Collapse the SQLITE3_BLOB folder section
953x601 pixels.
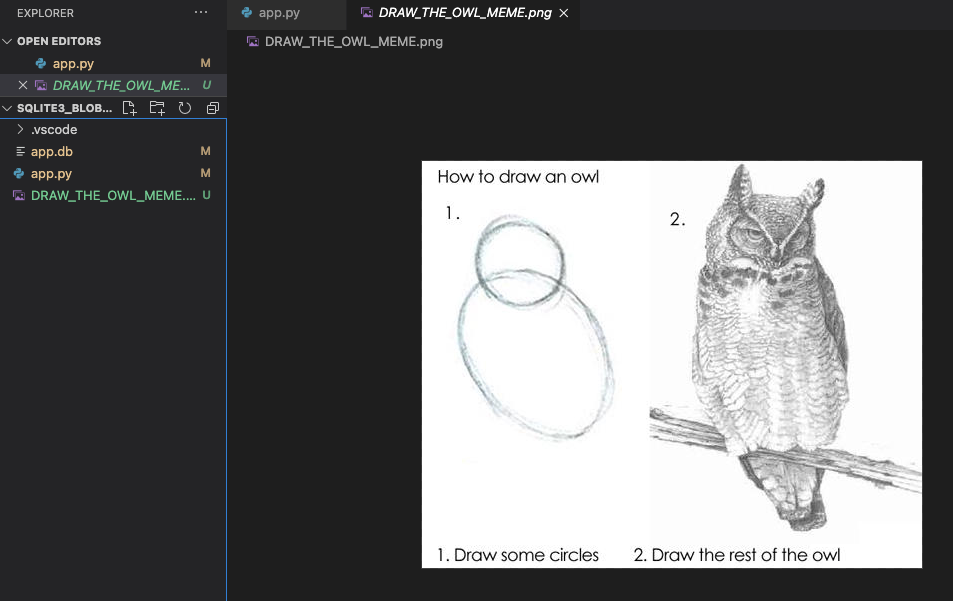[x=7, y=108]
